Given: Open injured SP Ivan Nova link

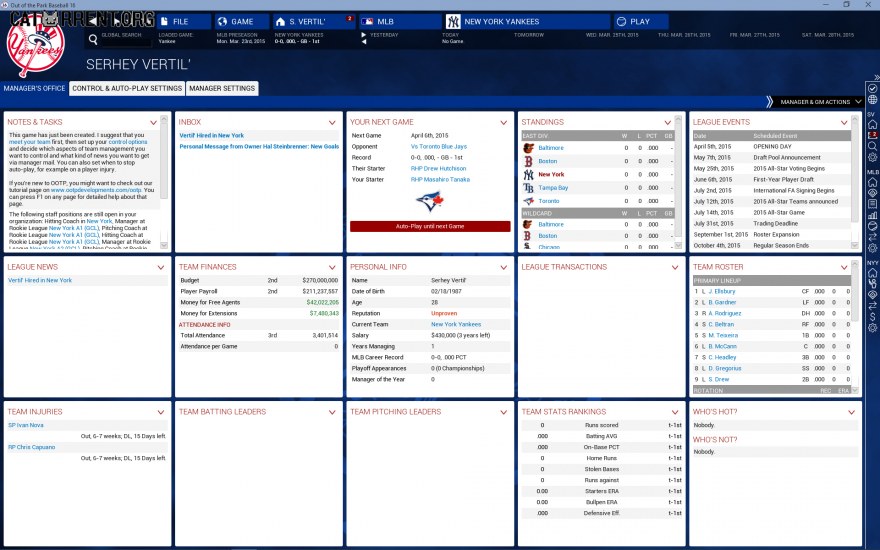Looking at the screenshot, I should click(26, 425).
